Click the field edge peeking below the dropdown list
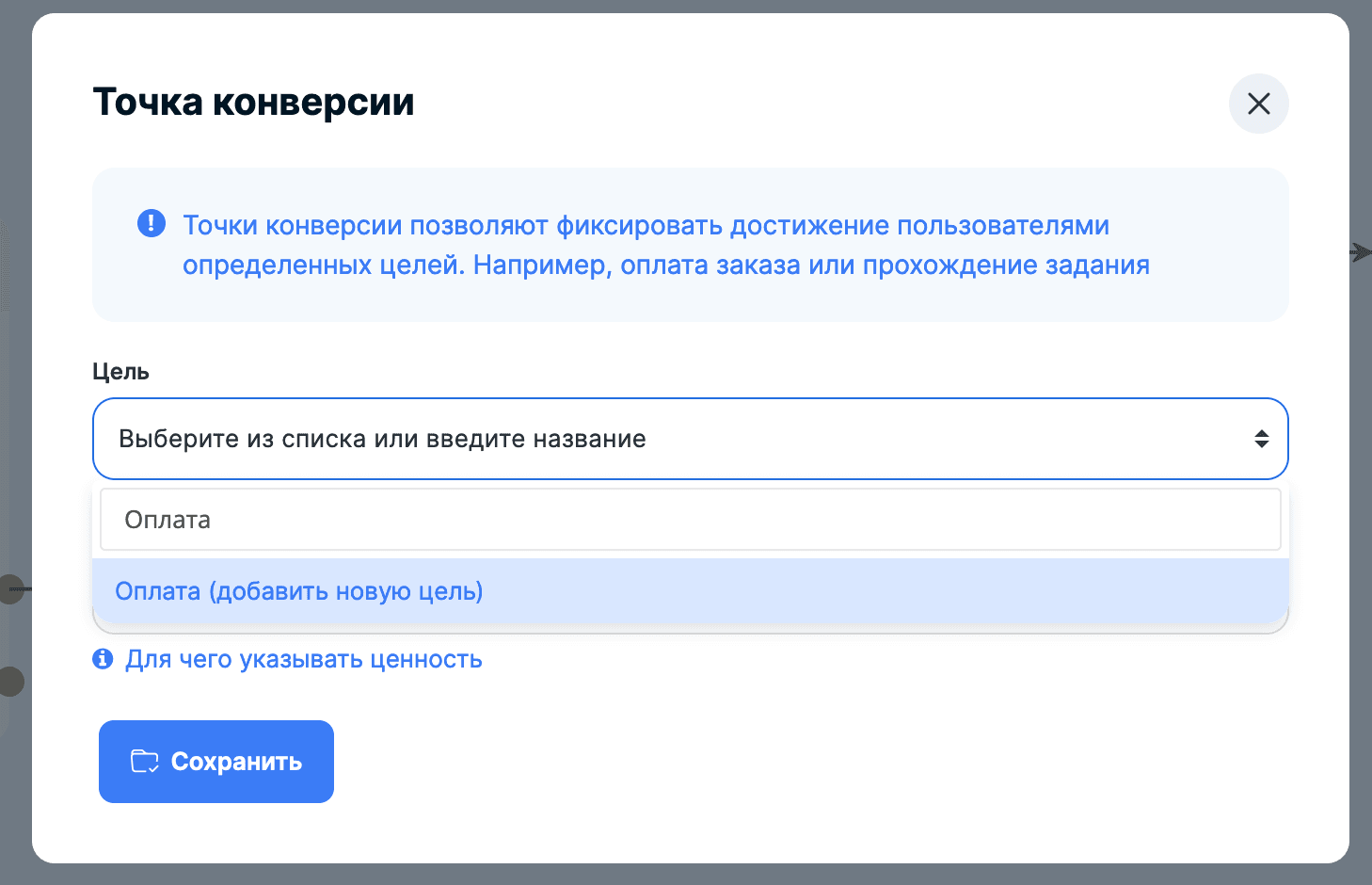This screenshot has height=885, width=1372. [690, 628]
